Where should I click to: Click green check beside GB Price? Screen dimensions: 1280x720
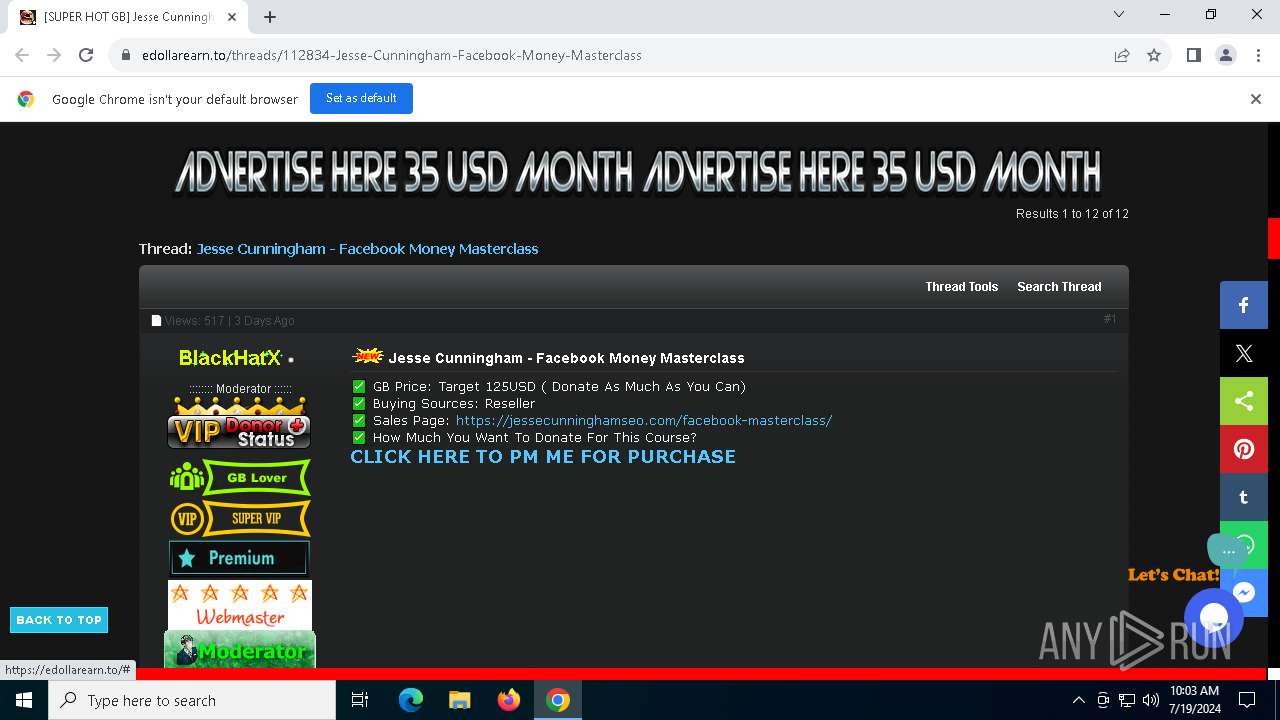click(359, 387)
